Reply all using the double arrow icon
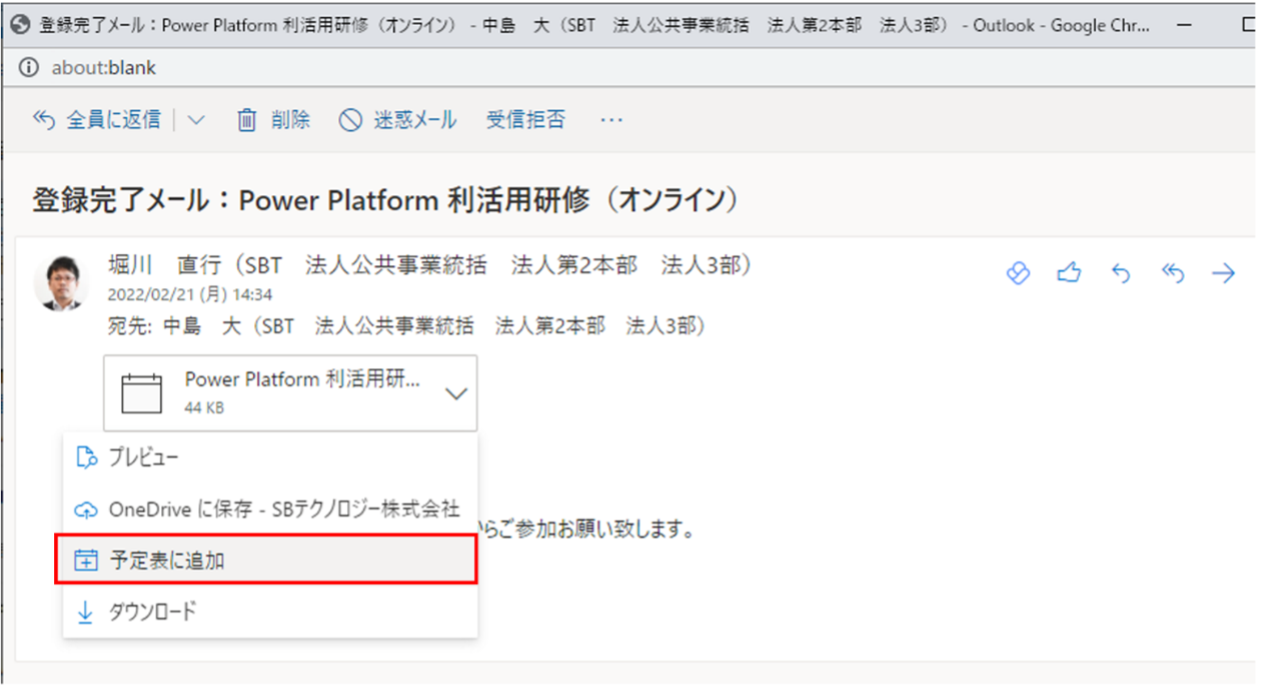Screen dimensions: 1261x690 pos(1173,273)
